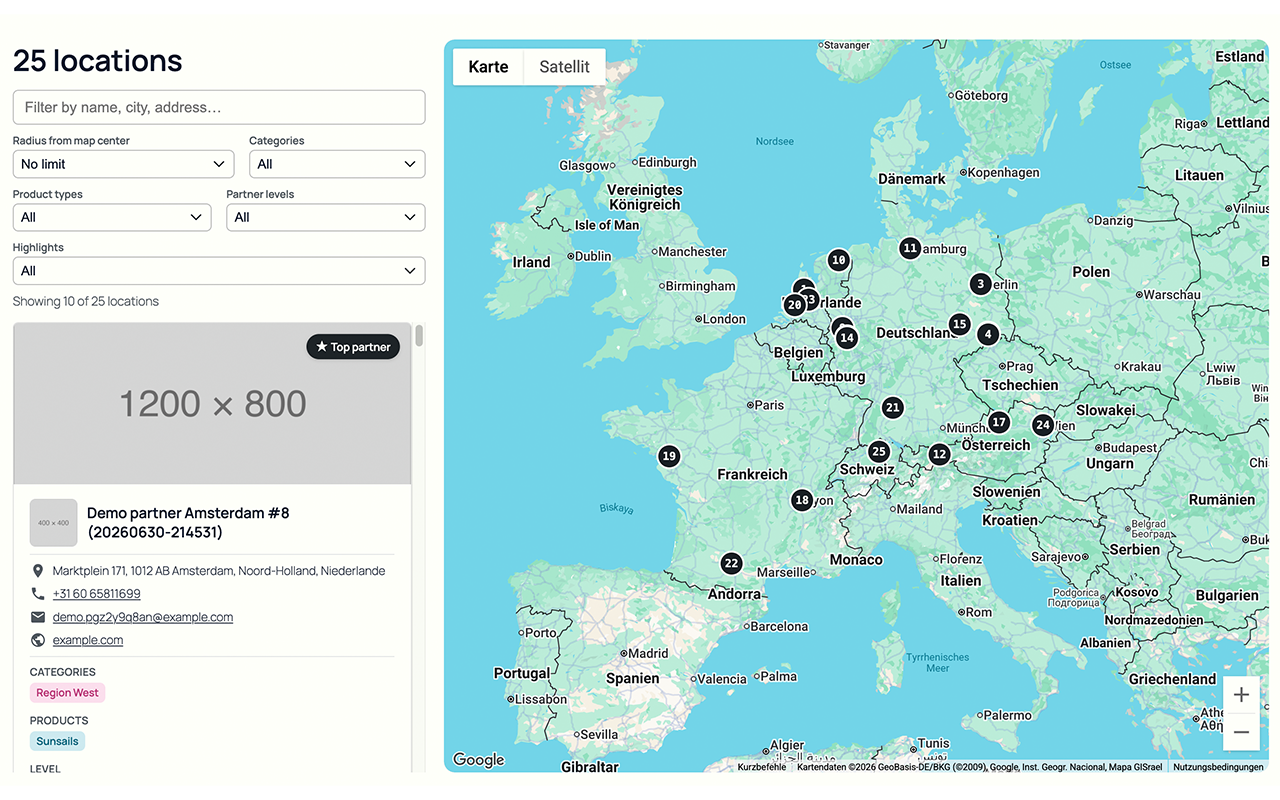Click the Region West category tag
This screenshot has width=1280, height=800.
point(67,693)
